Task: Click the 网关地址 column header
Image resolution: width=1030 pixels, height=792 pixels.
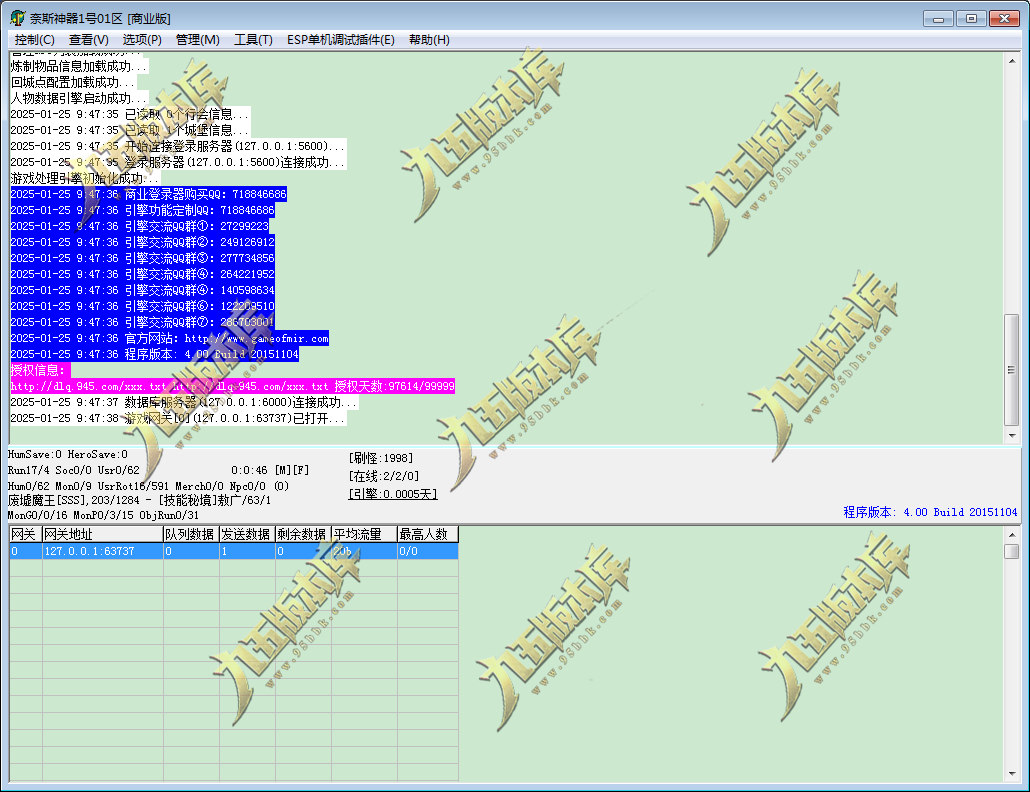Action: click(x=102, y=535)
